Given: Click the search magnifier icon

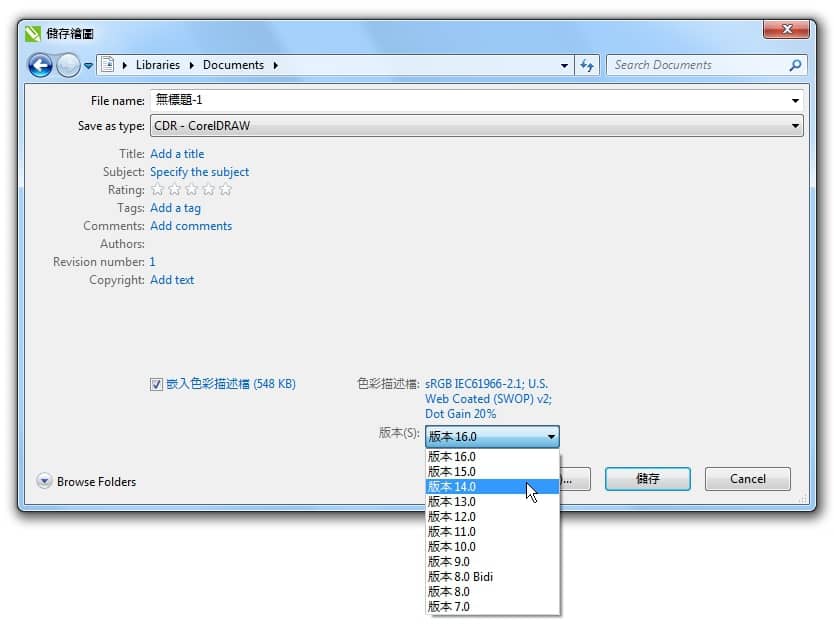Looking at the screenshot, I should [x=795, y=65].
